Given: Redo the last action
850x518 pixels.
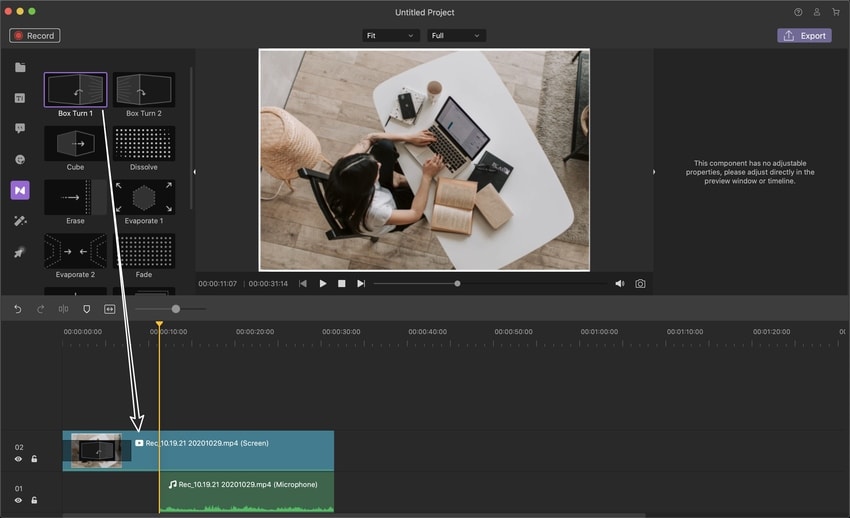Looking at the screenshot, I should tap(40, 309).
